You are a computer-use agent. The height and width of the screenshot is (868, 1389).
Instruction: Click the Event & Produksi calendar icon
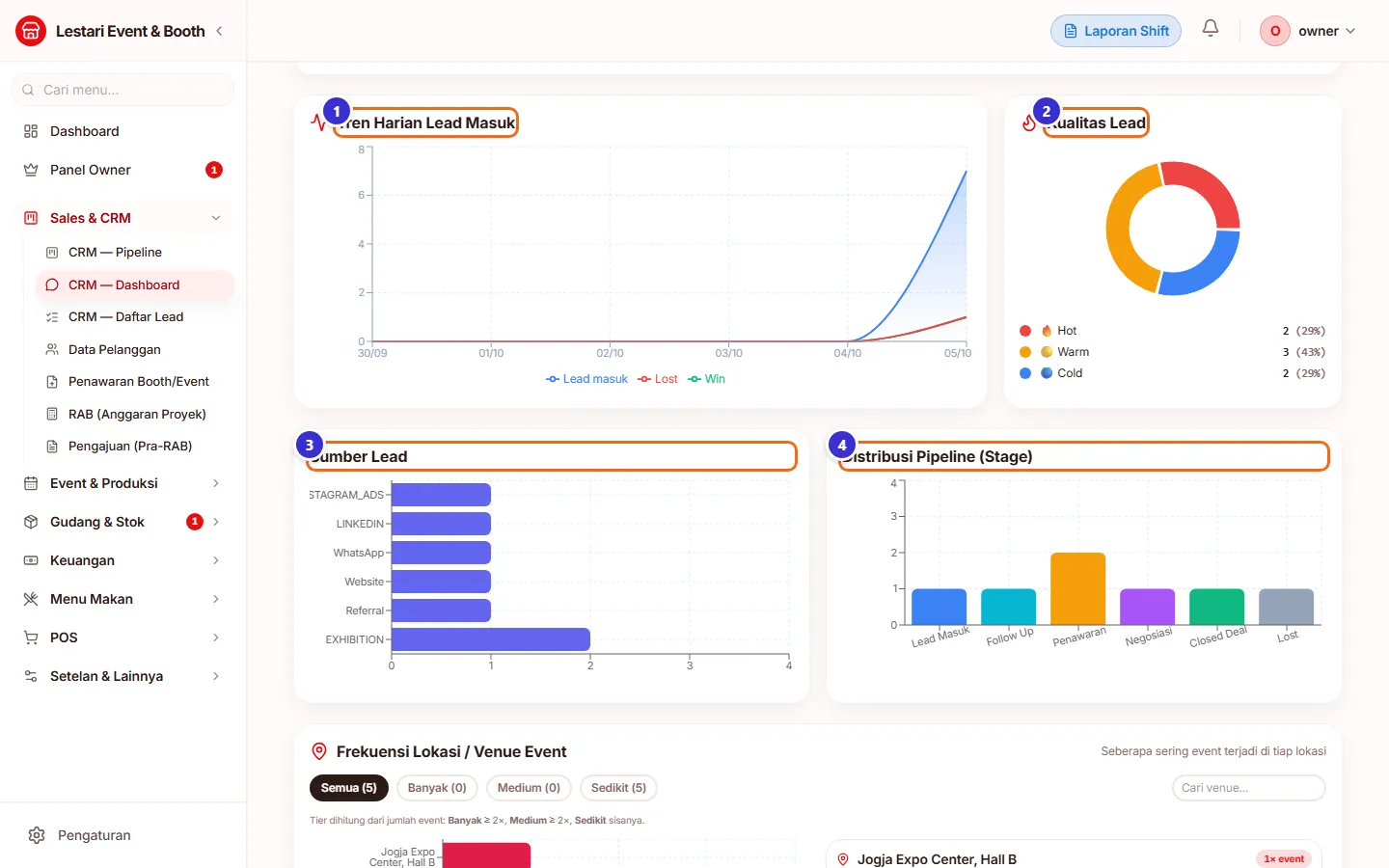(x=31, y=483)
